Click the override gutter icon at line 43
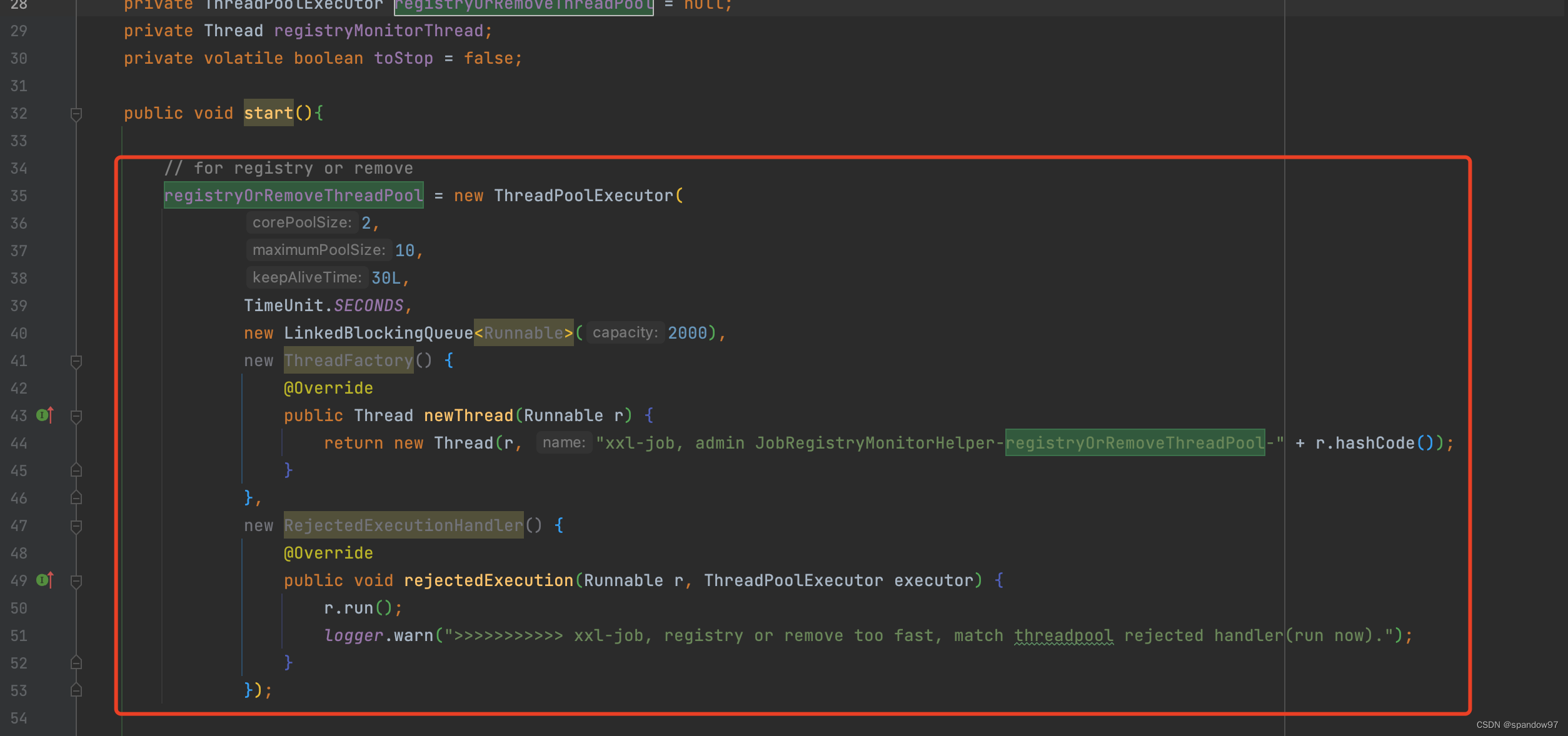 (x=45, y=415)
